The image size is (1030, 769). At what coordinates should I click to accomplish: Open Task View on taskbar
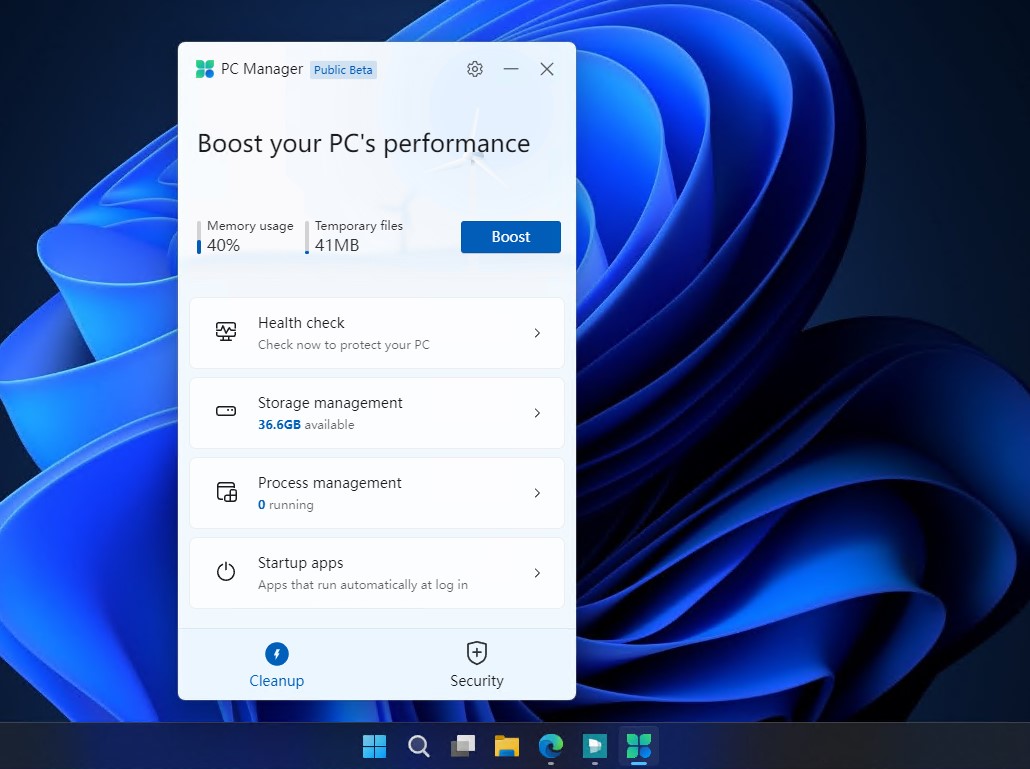click(x=462, y=746)
